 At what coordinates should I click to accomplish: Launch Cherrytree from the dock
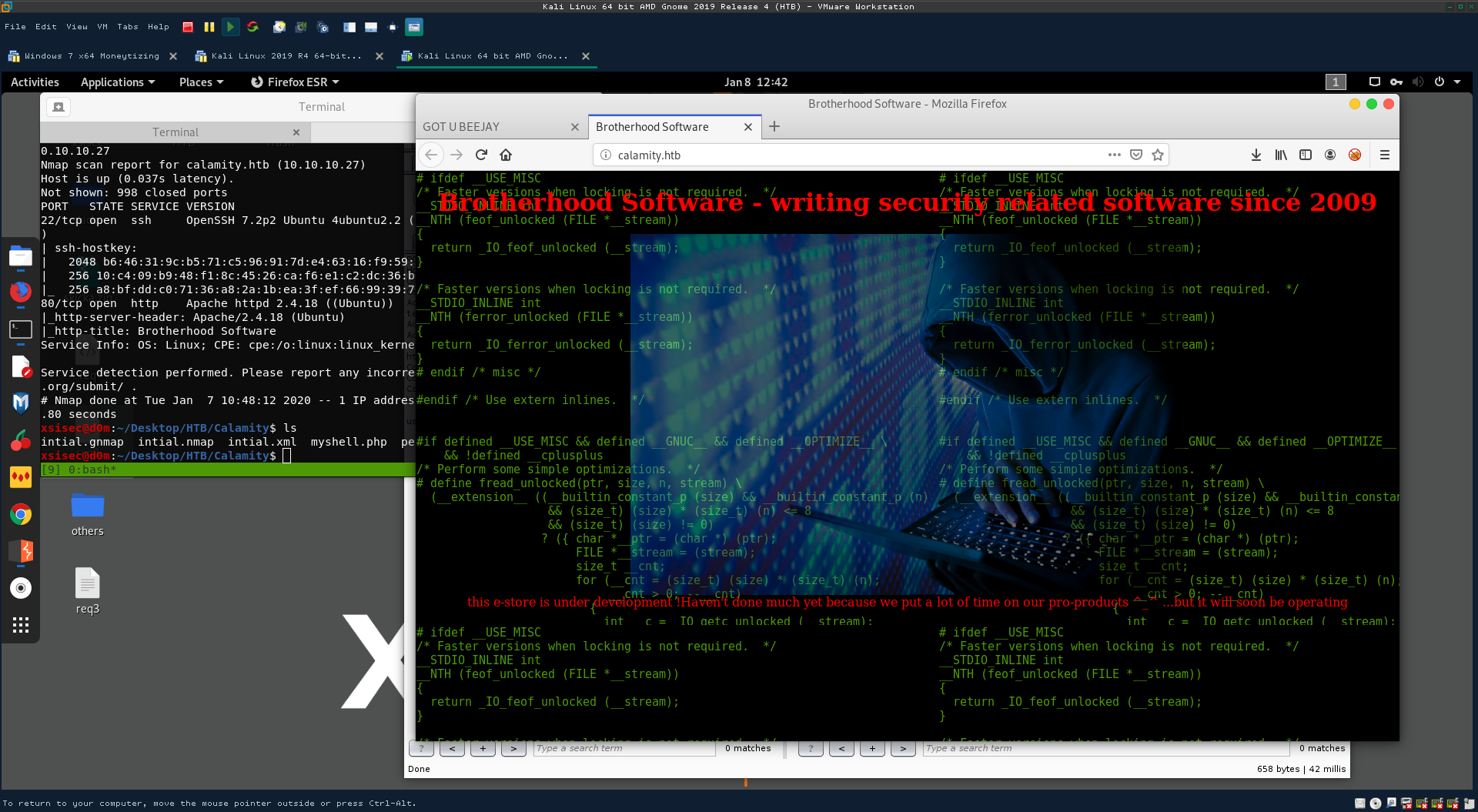click(21, 440)
